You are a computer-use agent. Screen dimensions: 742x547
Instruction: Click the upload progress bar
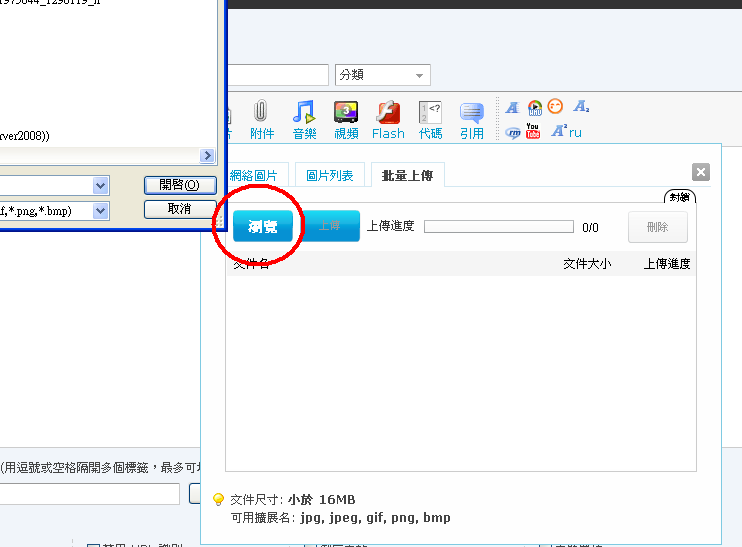click(499, 227)
